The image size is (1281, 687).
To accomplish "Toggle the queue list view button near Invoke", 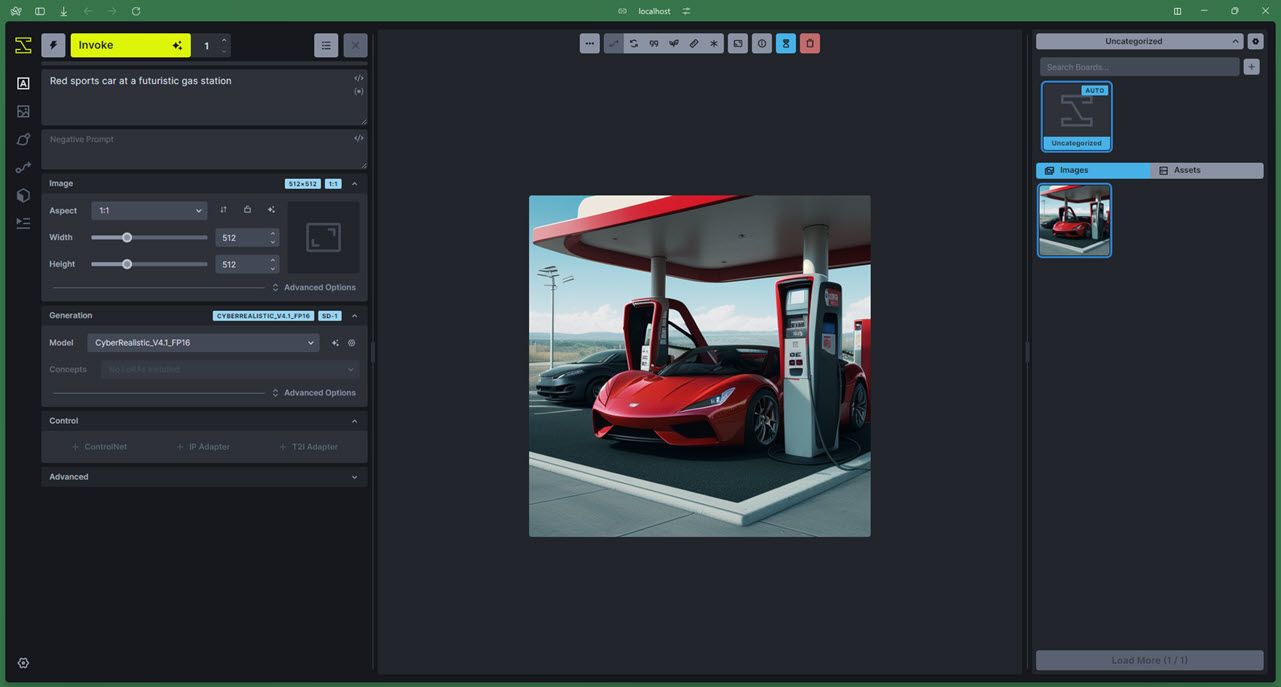I will tap(325, 44).
